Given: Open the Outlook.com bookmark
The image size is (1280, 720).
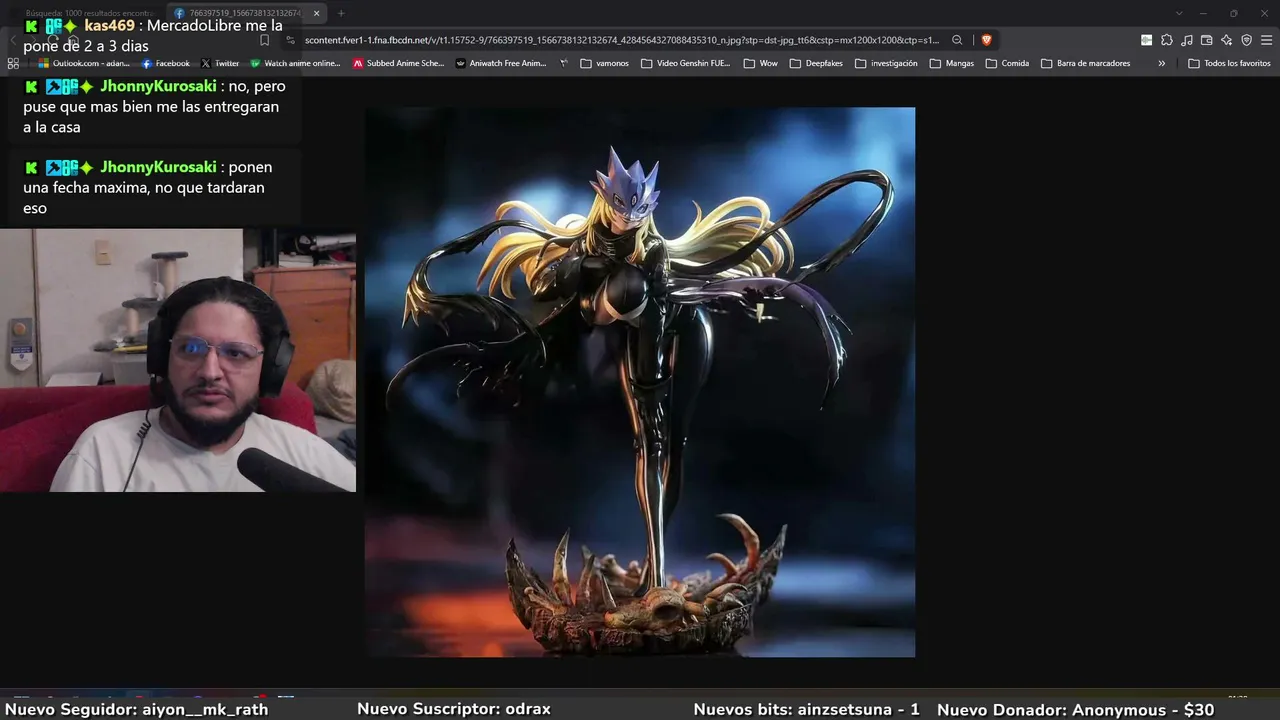Looking at the screenshot, I should [84, 63].
